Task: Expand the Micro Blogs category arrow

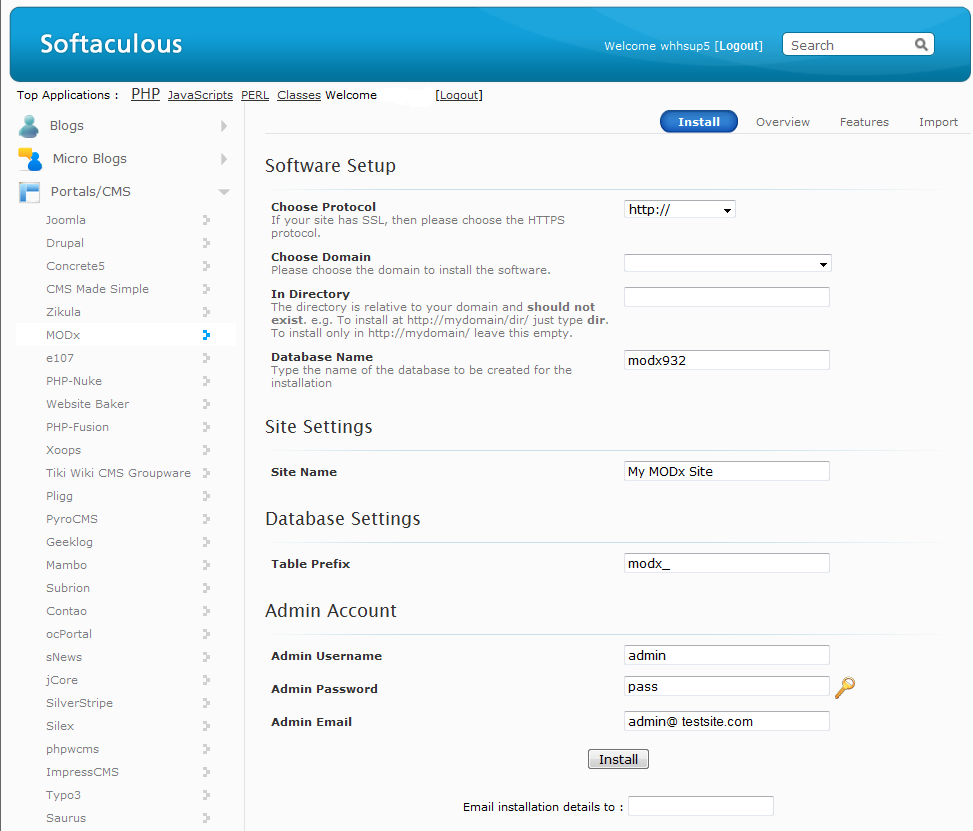Action: (x=224, y=159)
